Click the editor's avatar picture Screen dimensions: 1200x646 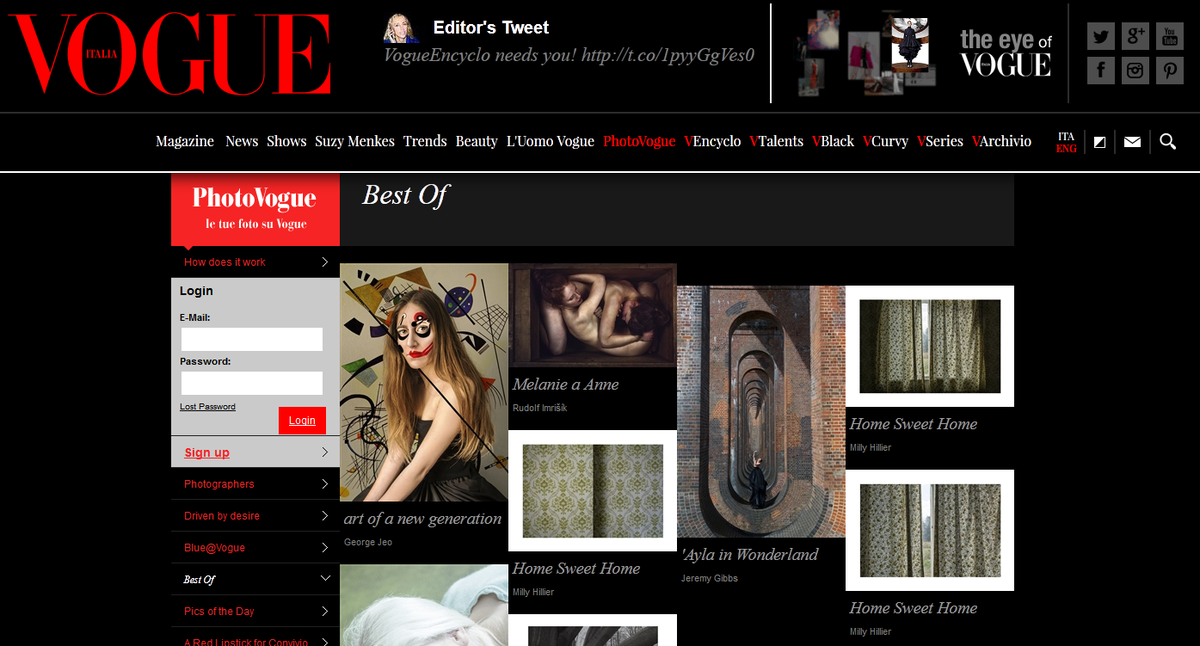pos(401,28)
